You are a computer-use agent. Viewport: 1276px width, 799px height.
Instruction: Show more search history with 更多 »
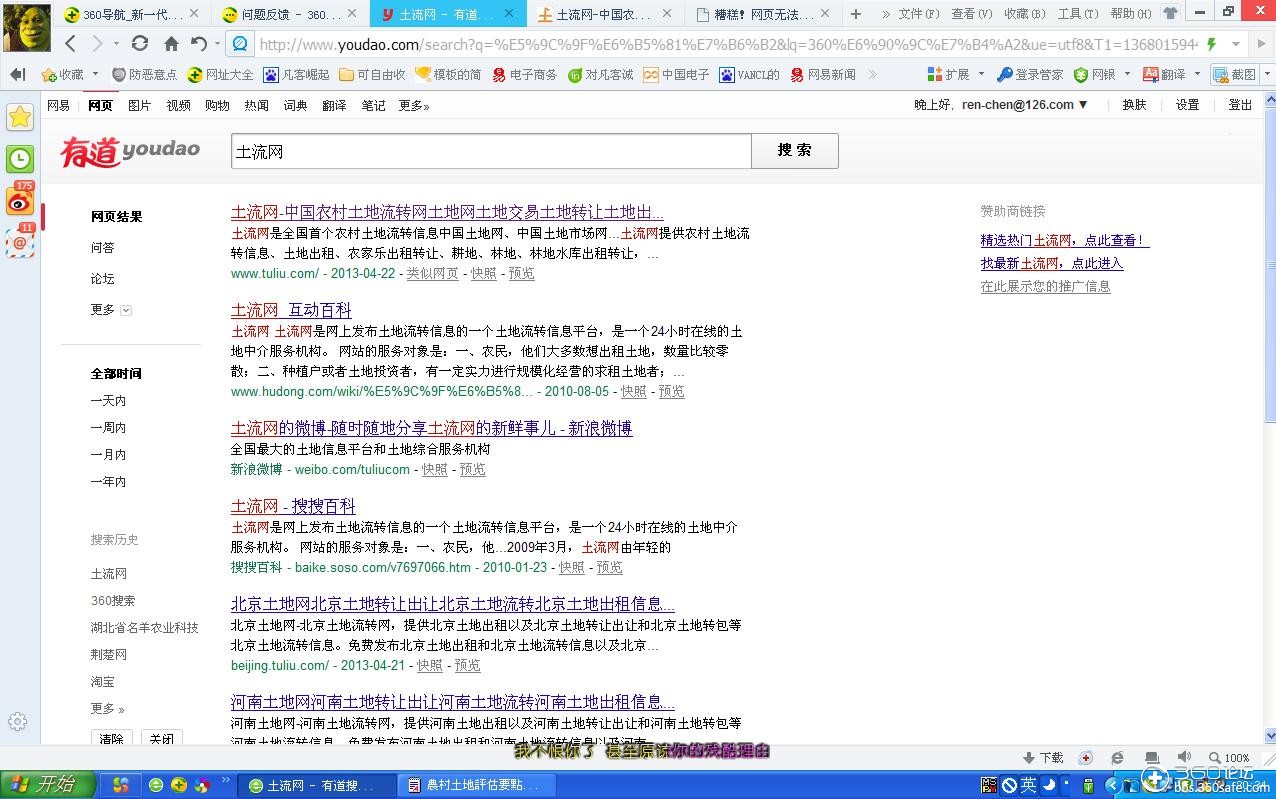(x=108, y=708)
